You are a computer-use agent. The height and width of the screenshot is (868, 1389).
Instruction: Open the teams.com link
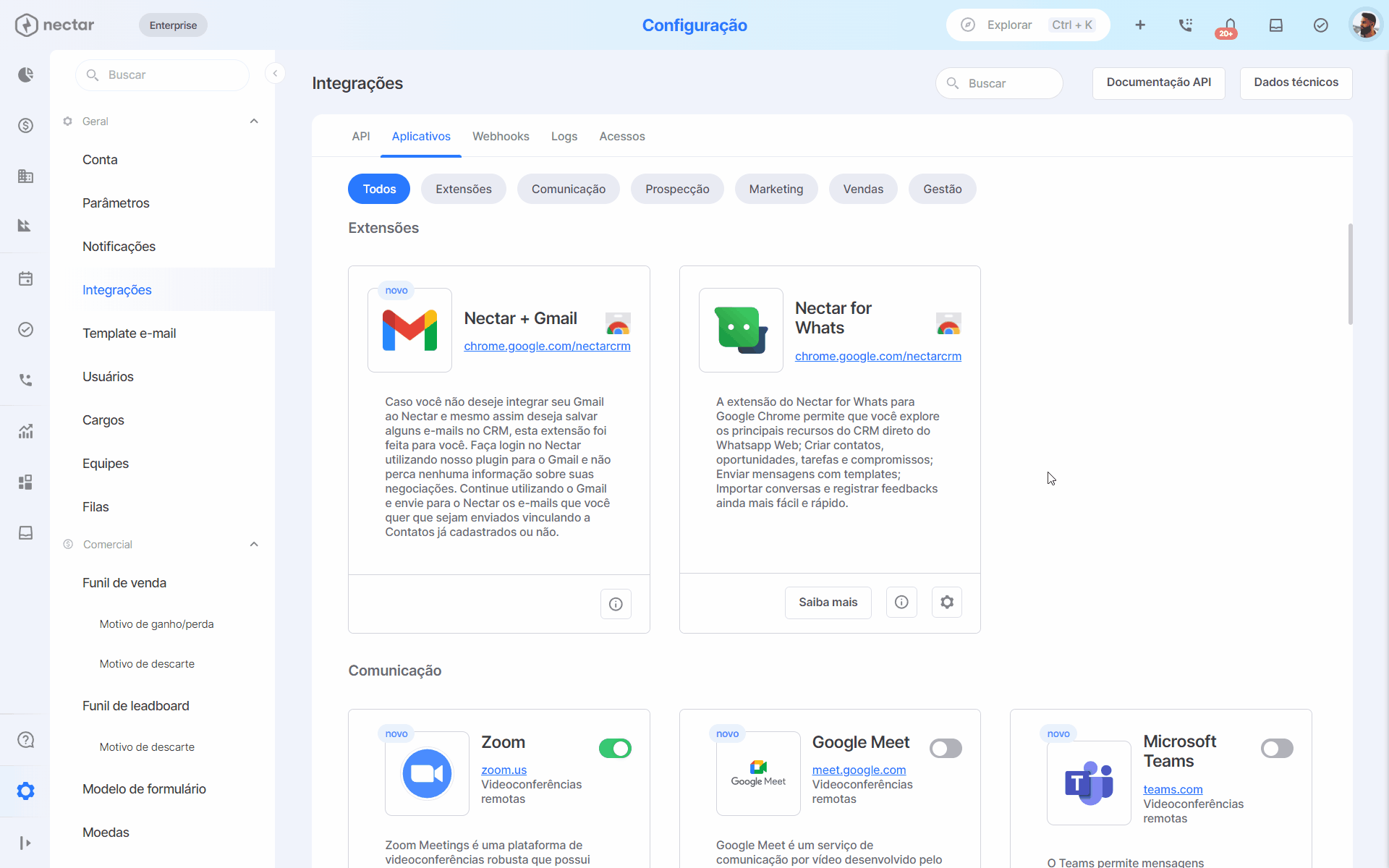point(1173,789)
